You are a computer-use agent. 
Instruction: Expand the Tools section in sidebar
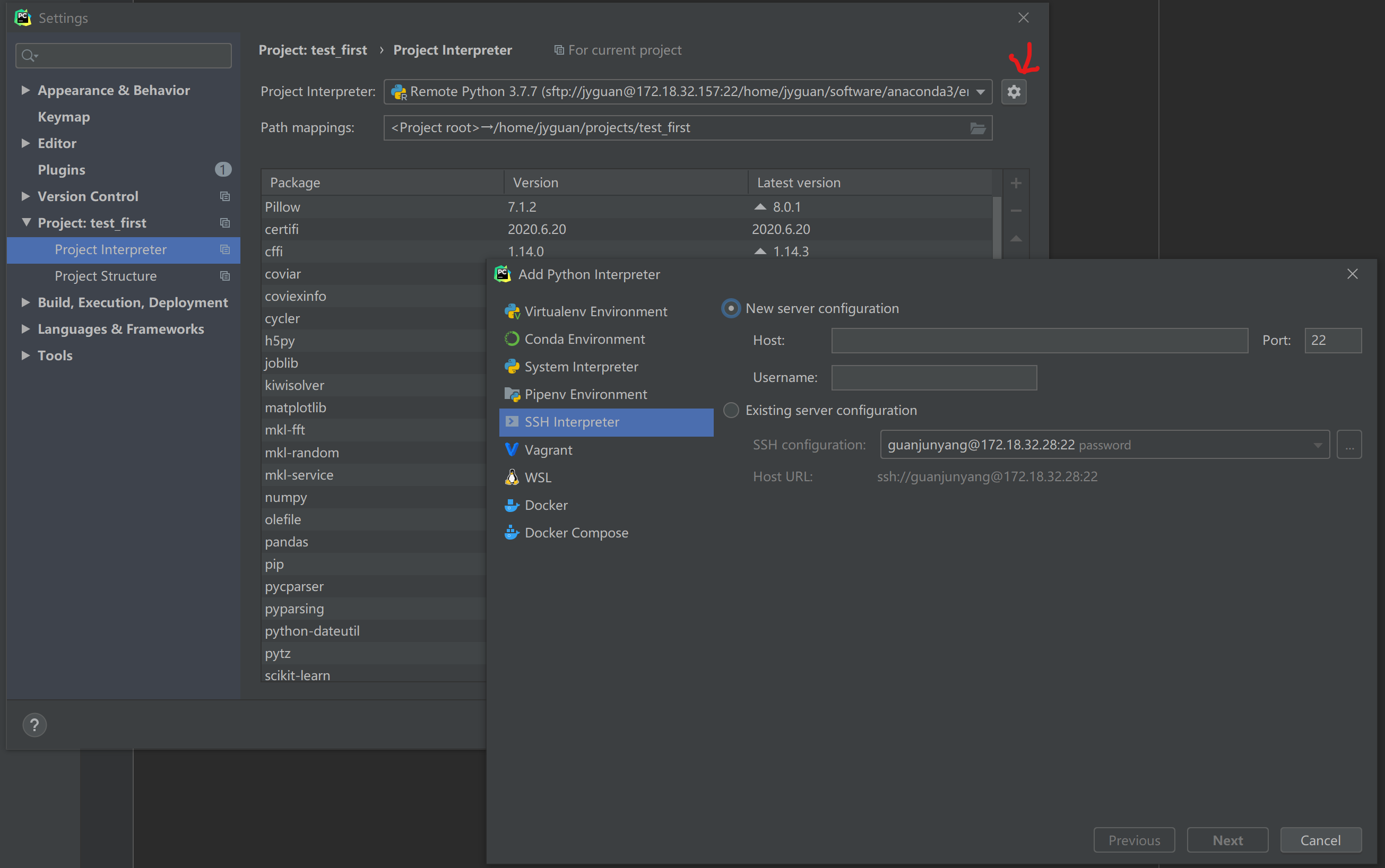coord(55,355)
